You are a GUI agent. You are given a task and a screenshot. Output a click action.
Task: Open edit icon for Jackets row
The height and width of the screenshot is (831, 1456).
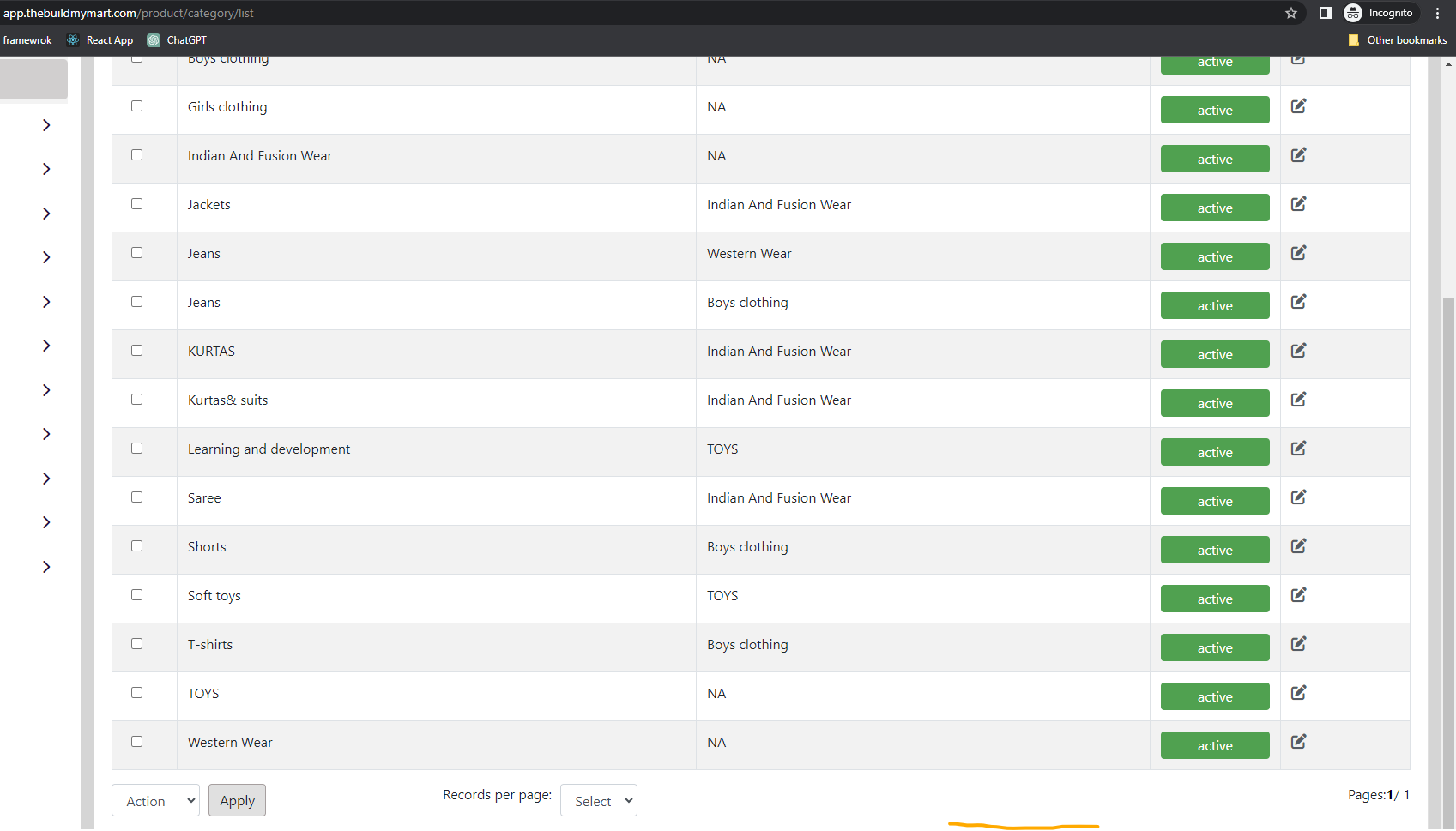pos(1298,204)
